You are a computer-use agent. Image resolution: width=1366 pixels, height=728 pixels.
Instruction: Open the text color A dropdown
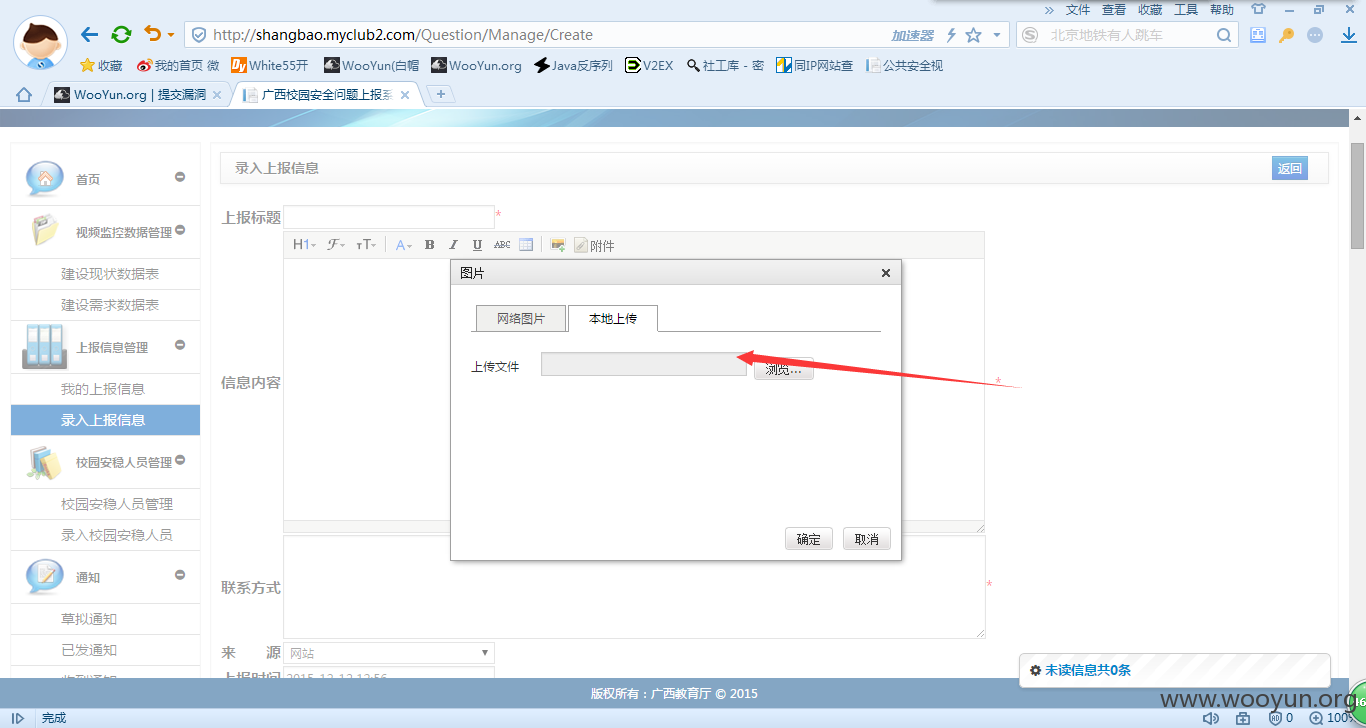point(404,245)
